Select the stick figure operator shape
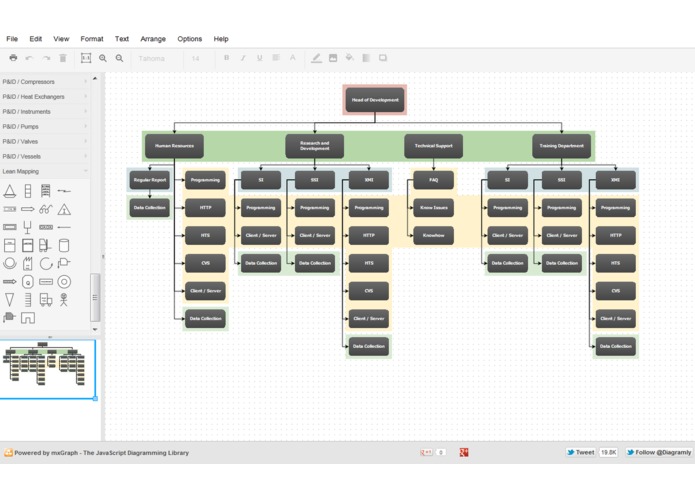This screenshot has width=695, height=494. [64, 300]
